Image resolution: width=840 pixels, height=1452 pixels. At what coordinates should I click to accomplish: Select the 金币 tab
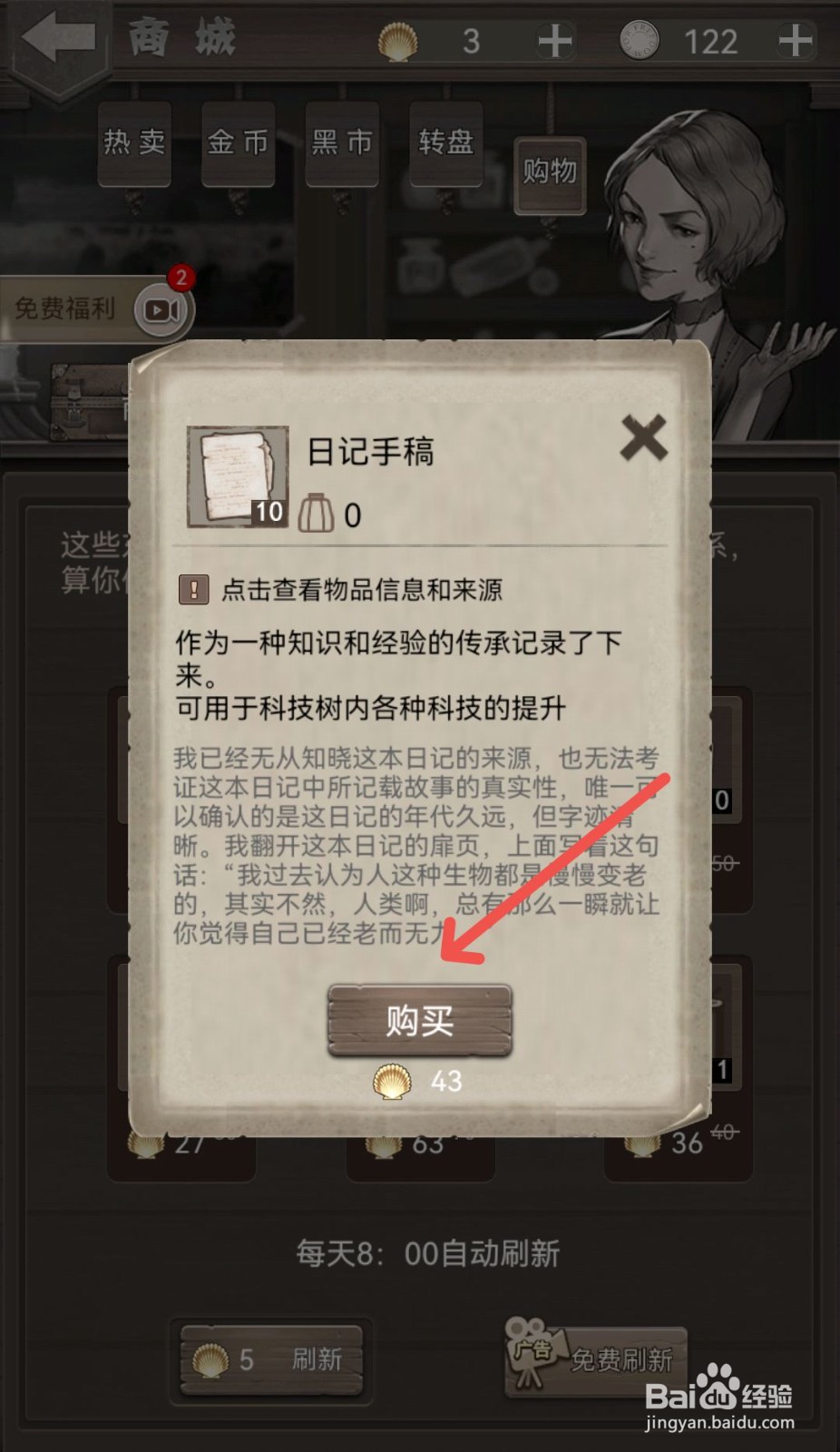click(x=238, y=142)
